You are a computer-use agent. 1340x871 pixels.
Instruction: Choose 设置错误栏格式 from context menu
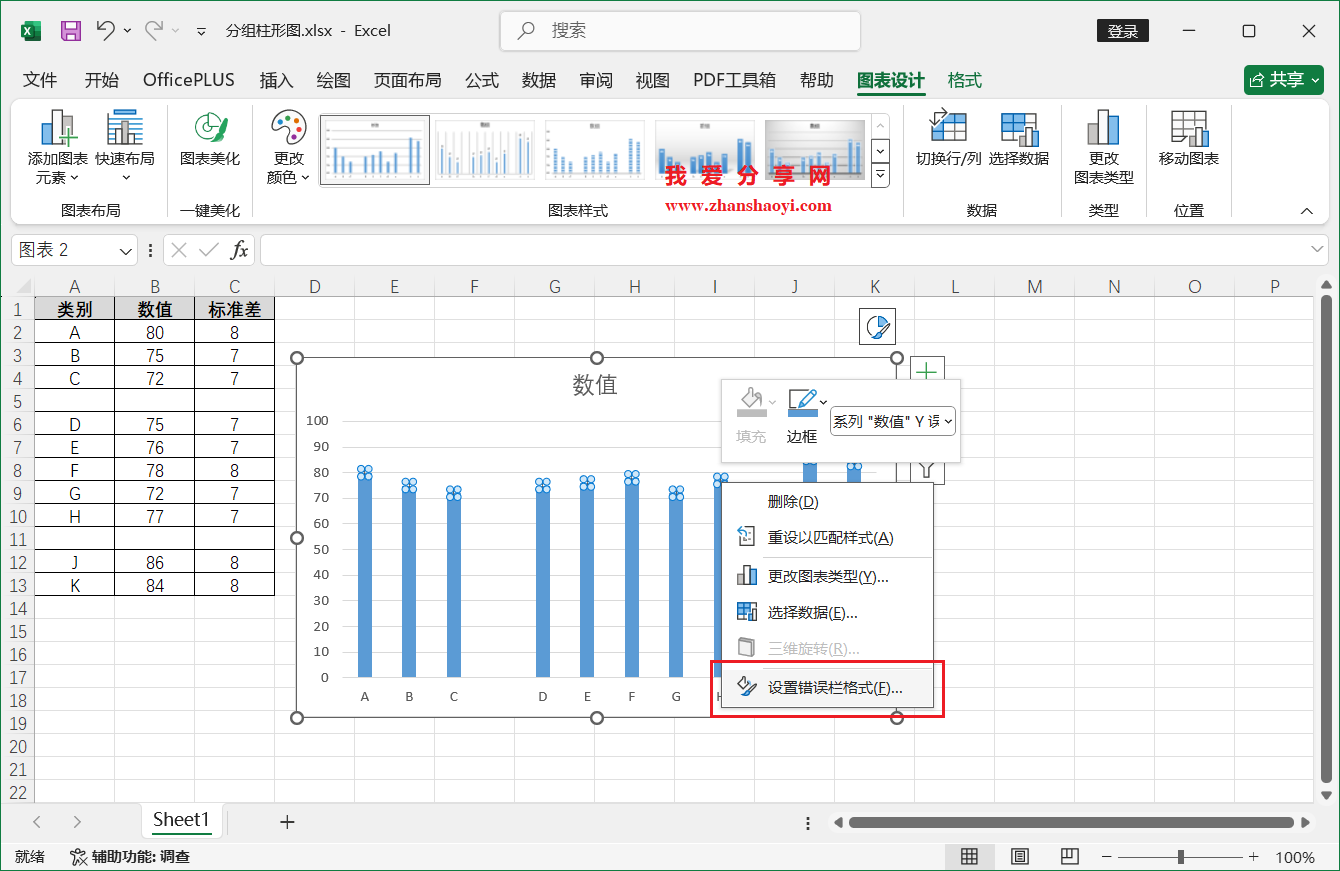[x=838, y=687]
